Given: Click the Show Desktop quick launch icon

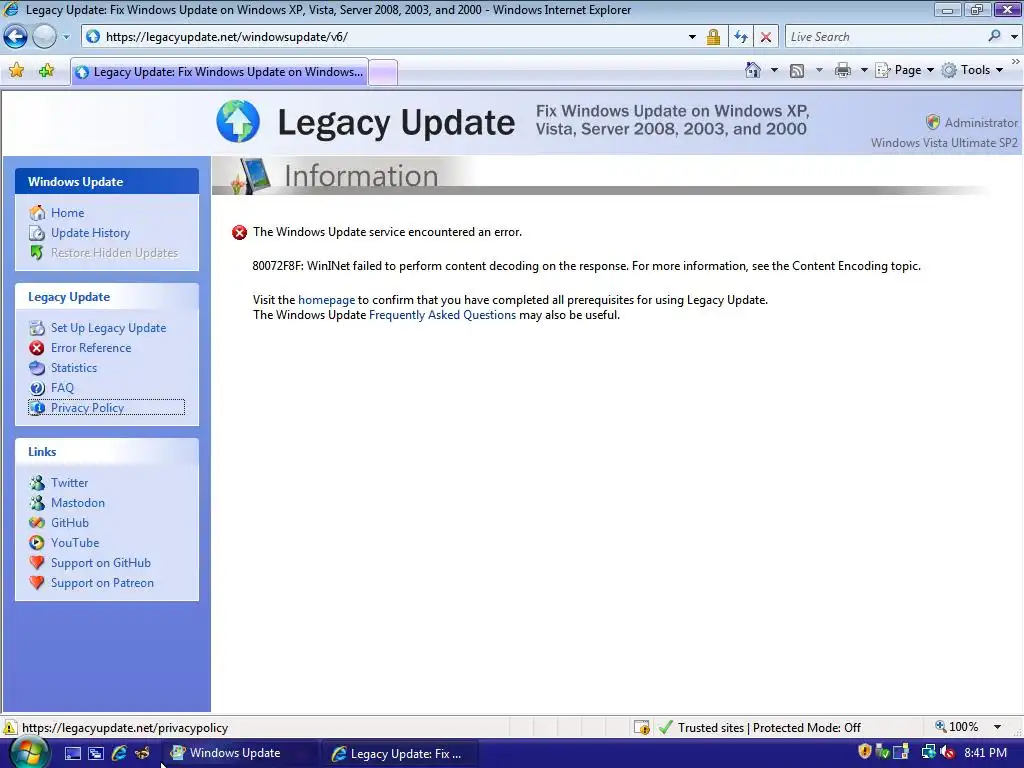Looking at the screenshot, I should pos(72,753).
